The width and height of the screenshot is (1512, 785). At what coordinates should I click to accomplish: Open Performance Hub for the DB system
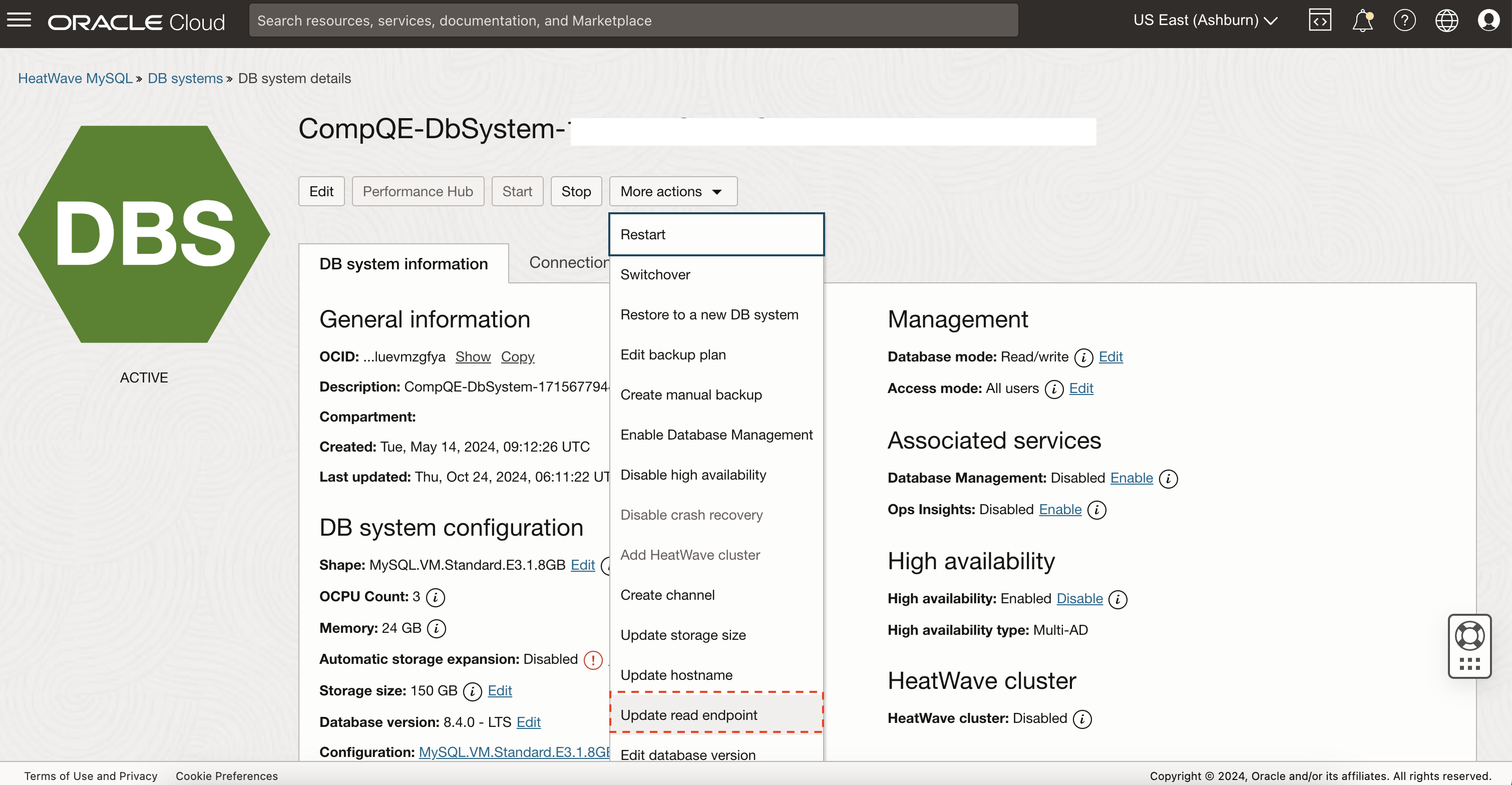418,191
